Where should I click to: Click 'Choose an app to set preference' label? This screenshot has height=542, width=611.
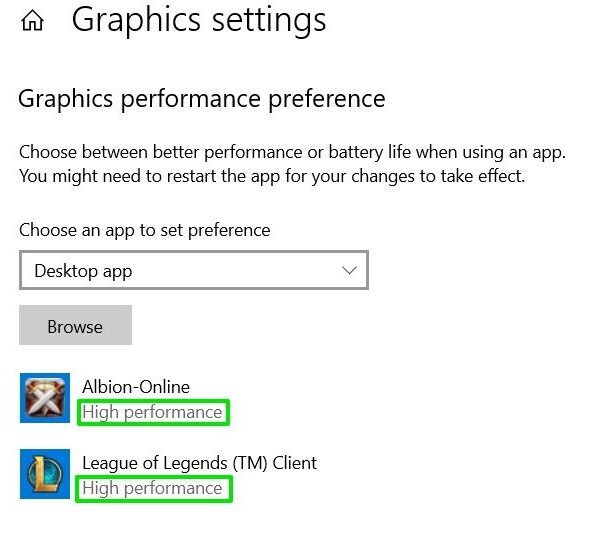145,230
